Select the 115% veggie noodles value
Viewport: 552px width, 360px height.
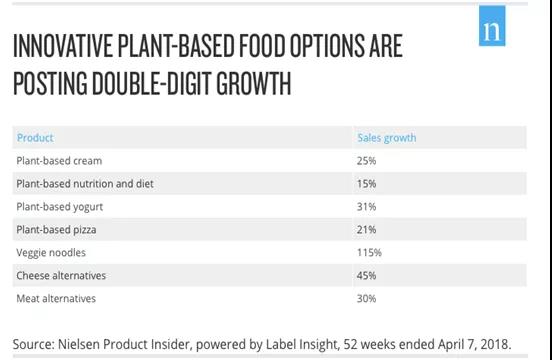[x=369, y=253]
